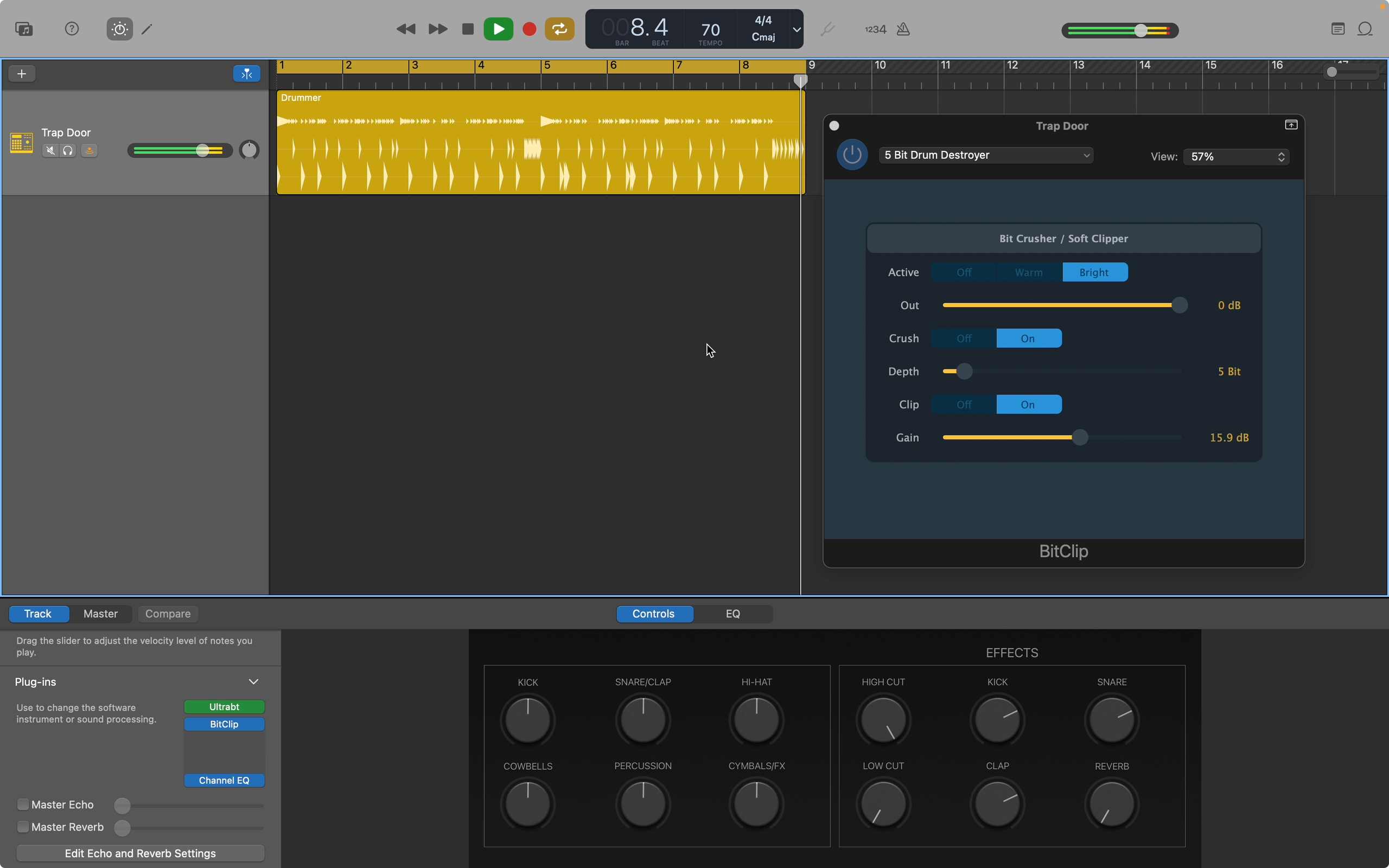Set Active mode to Warm
Image resolution: width=1389 pixels, height=868 pixels.
(x=1029, y=272)
